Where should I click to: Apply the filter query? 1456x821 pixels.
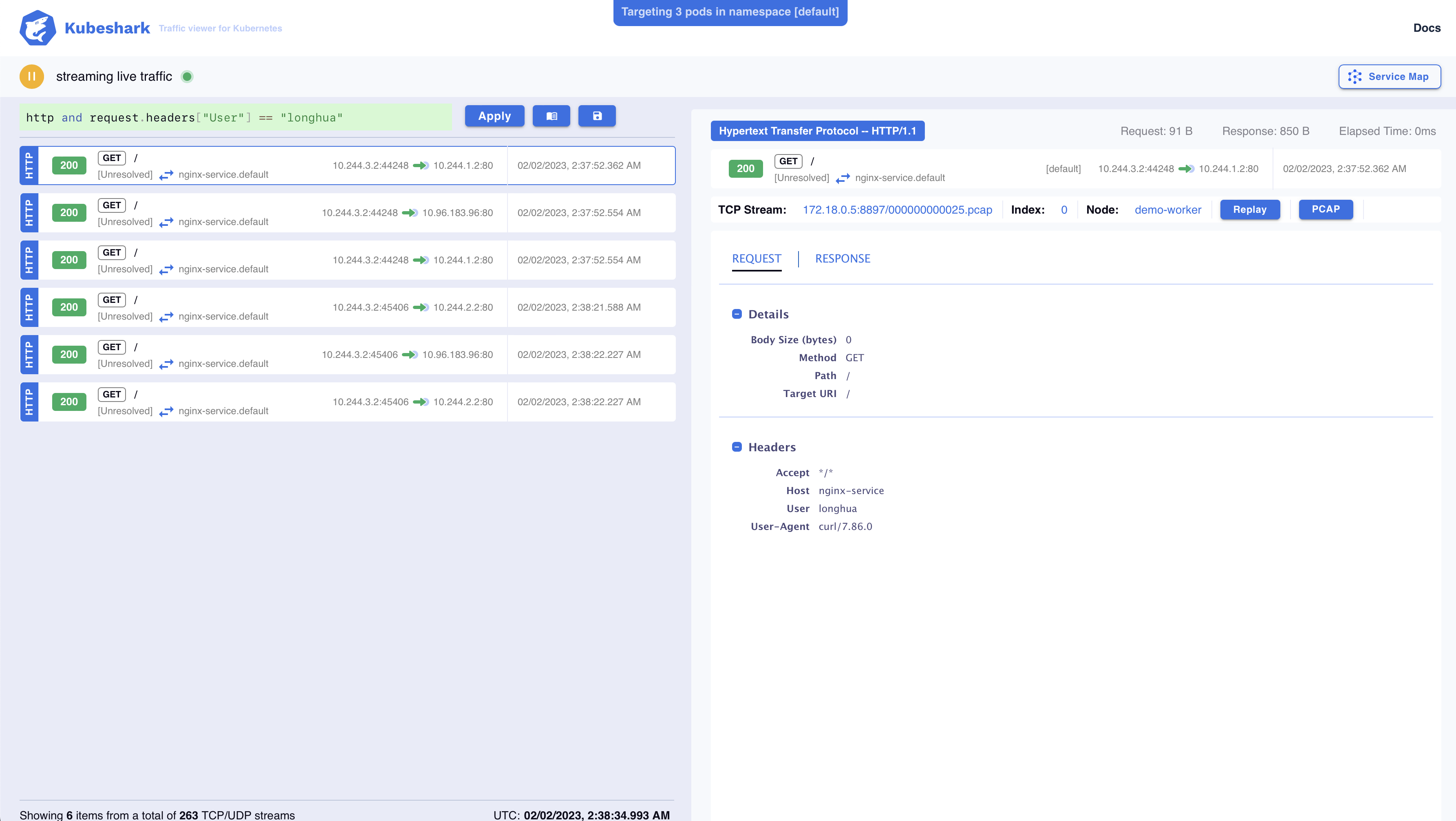click(494, 116)
